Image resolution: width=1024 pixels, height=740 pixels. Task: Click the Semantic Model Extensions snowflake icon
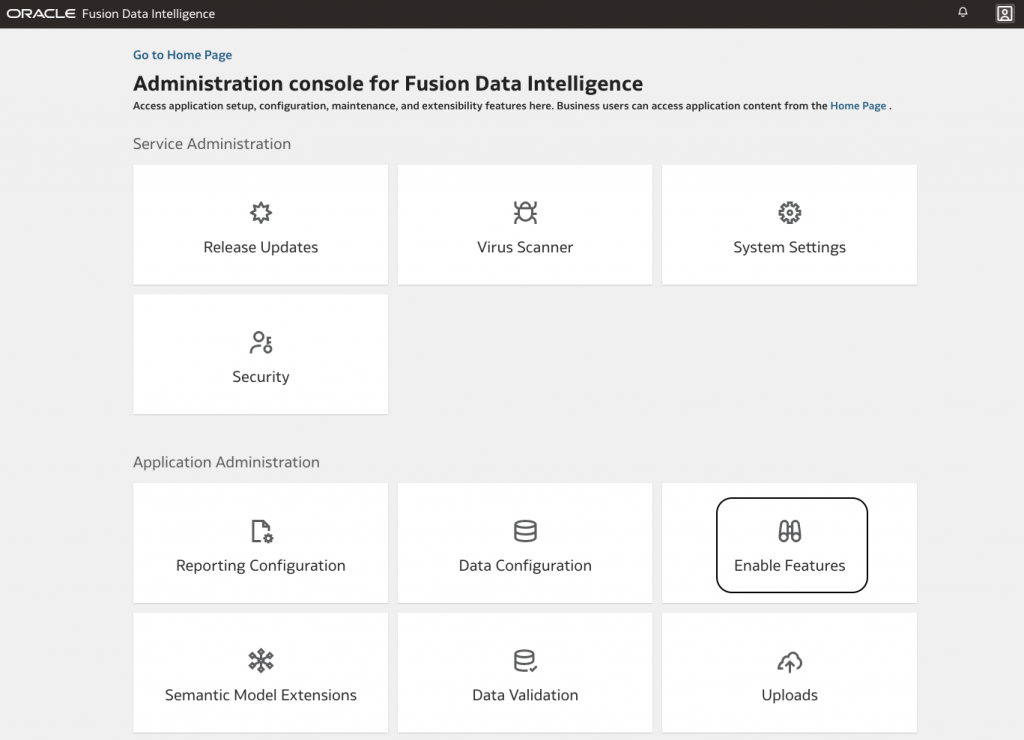[x=261, y=660]
